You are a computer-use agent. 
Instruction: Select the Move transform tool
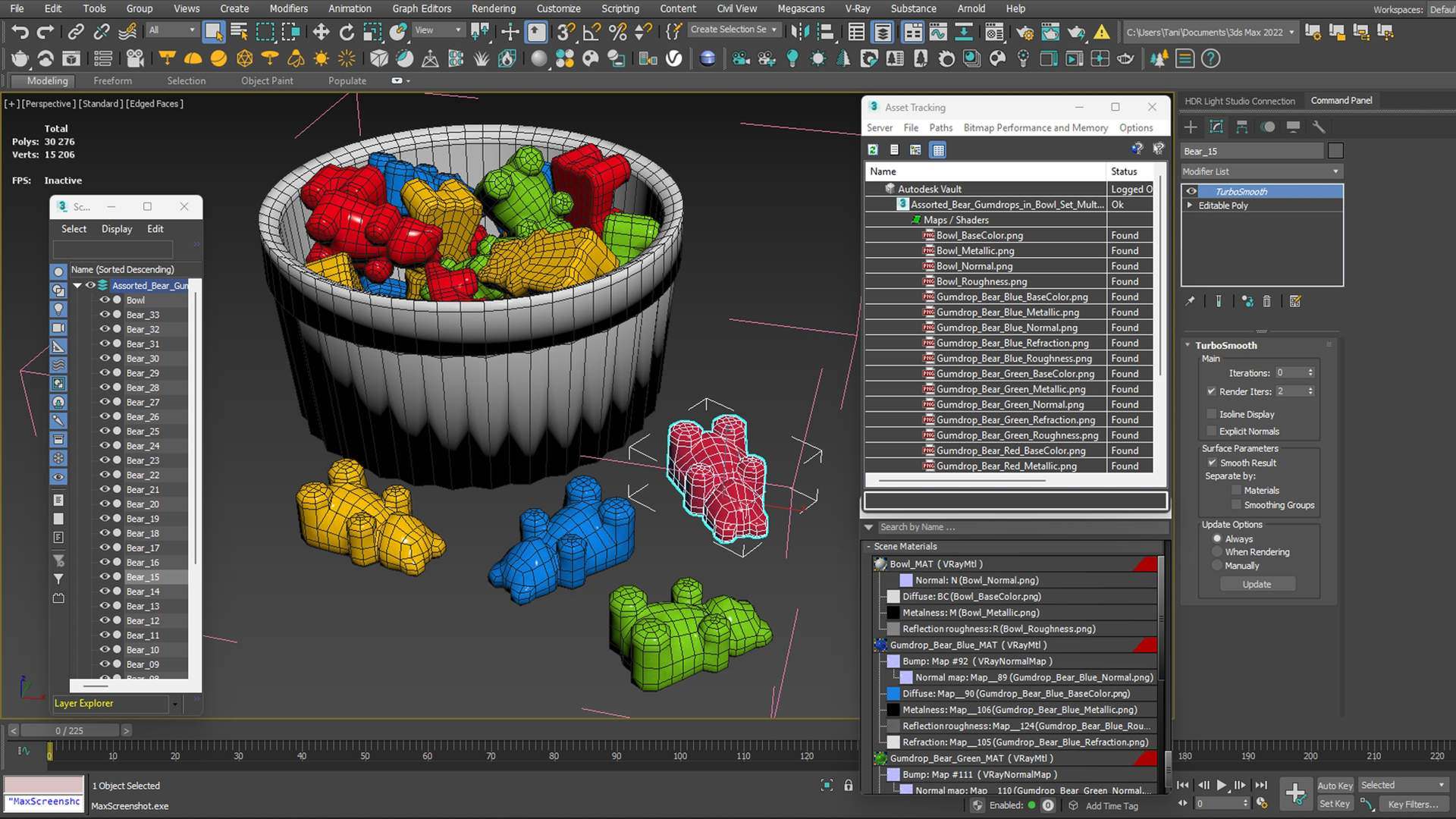point(321,32)
